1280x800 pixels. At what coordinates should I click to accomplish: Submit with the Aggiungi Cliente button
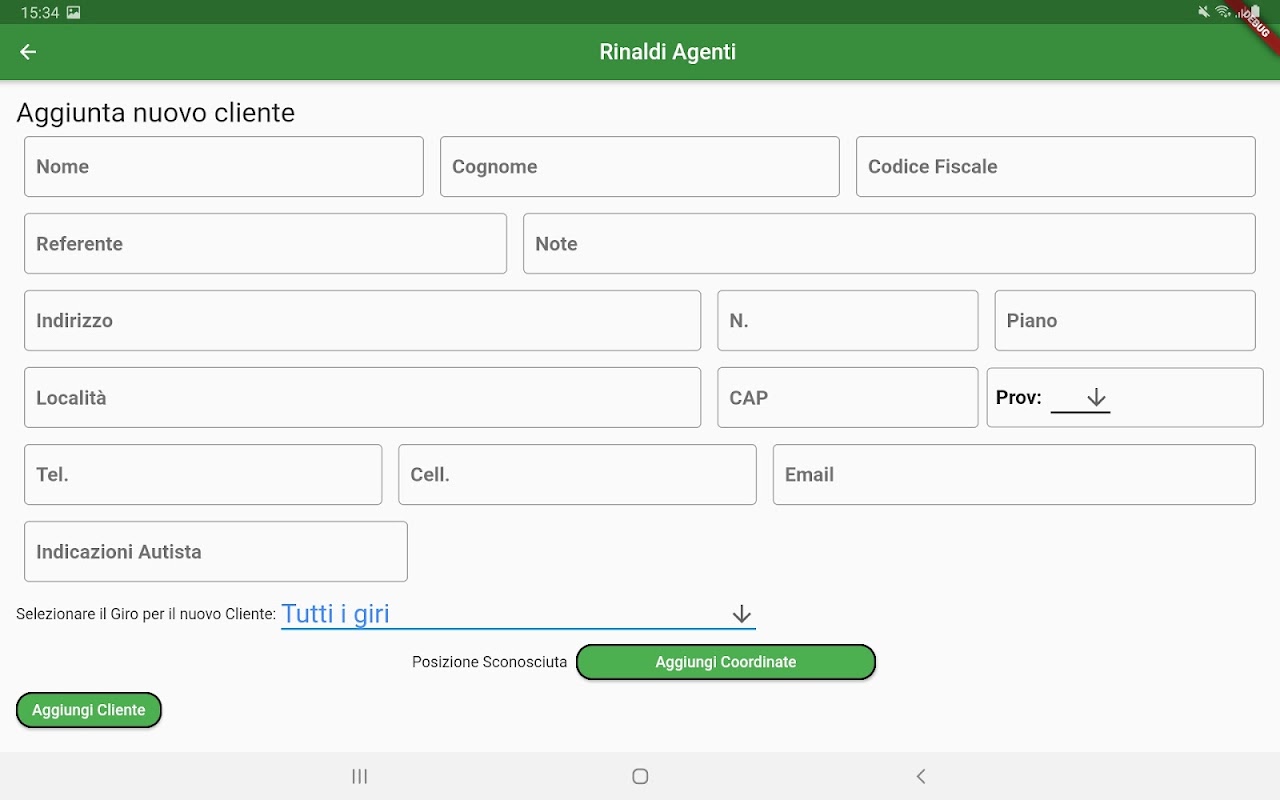point(89,710)
